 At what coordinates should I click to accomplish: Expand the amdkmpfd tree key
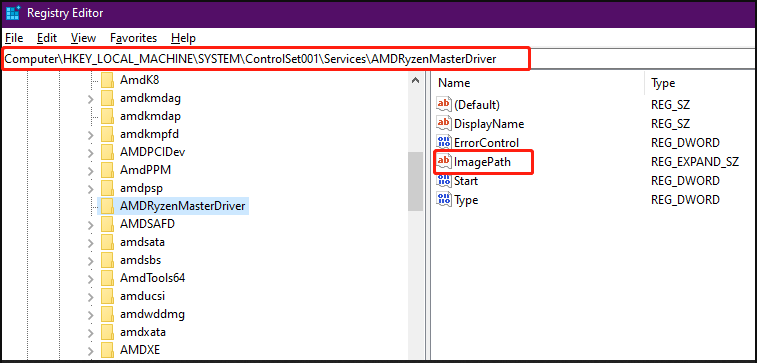pos(90,135)
